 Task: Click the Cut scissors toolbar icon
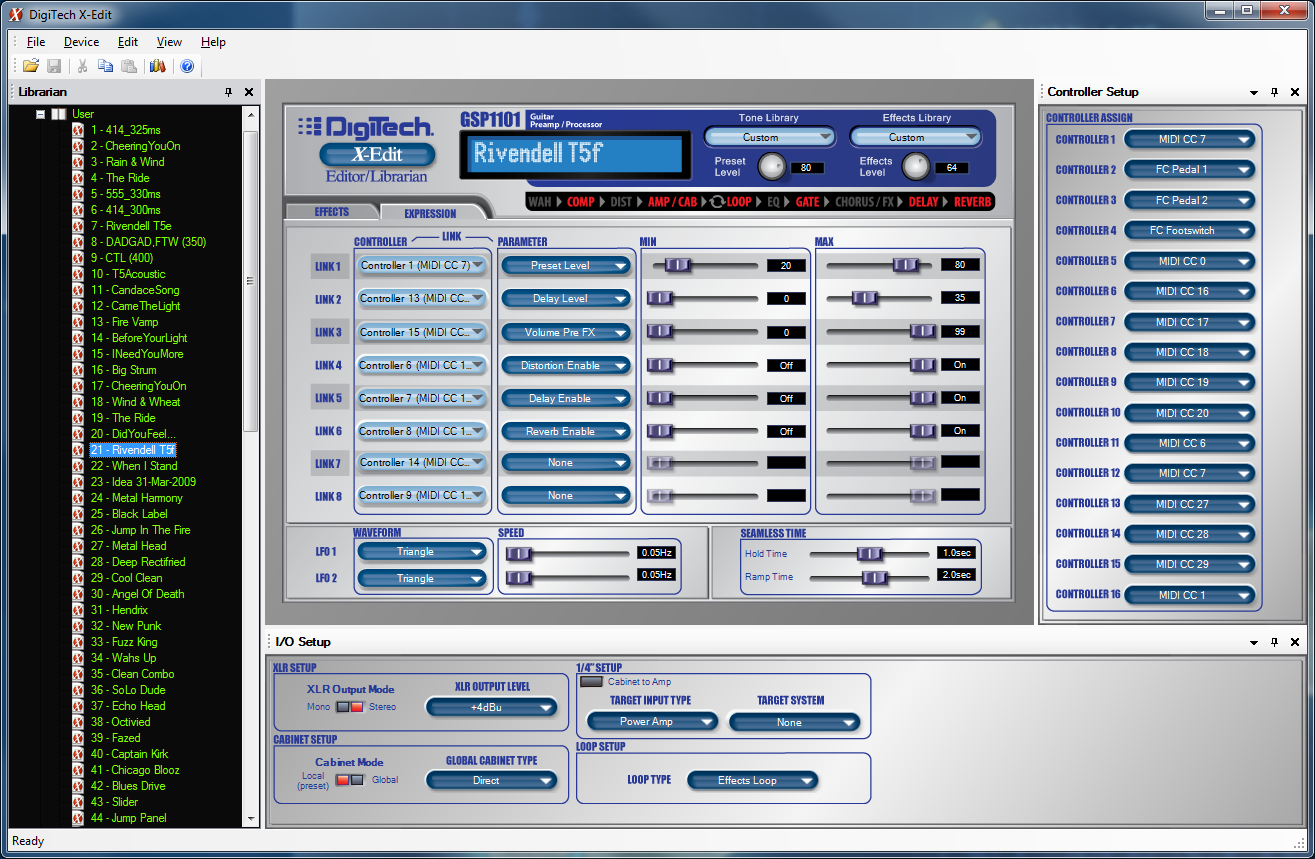83,66
